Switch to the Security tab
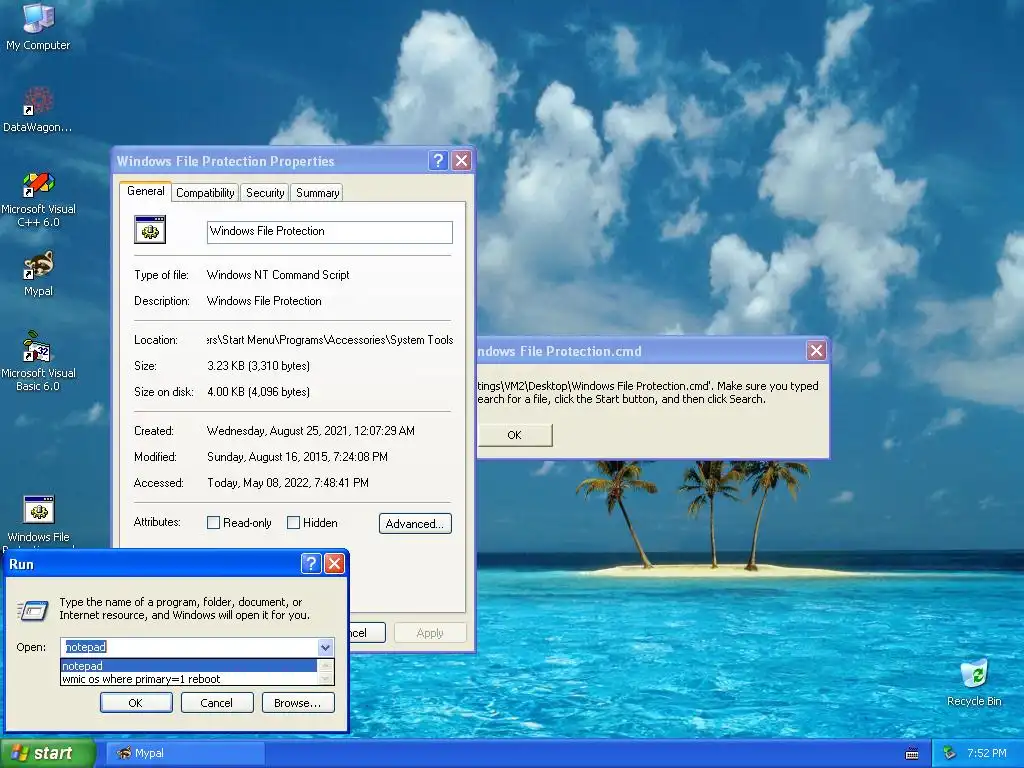 [x=265, y=193]
